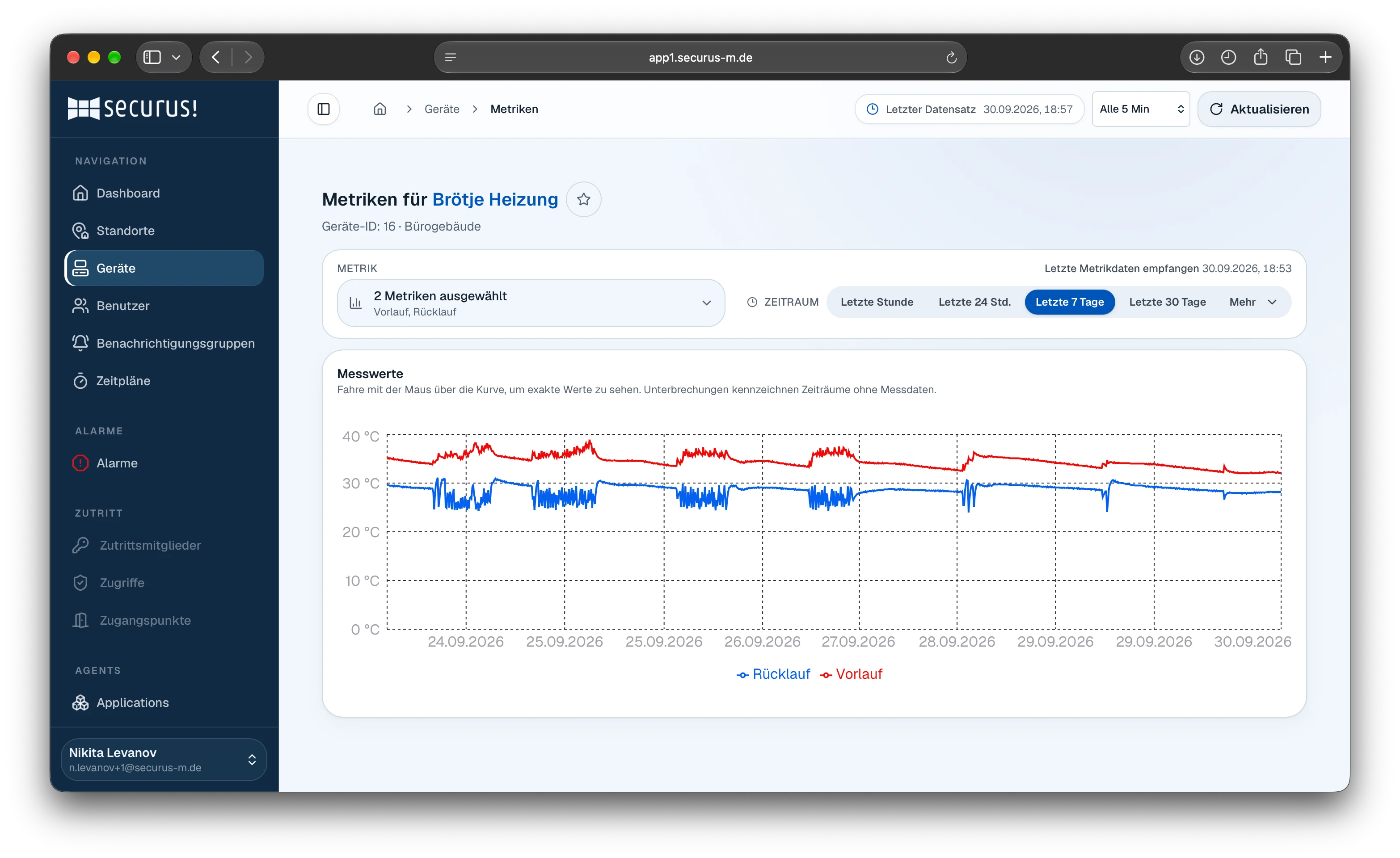Expand the Mehr time range menu

click(1253, 302)
